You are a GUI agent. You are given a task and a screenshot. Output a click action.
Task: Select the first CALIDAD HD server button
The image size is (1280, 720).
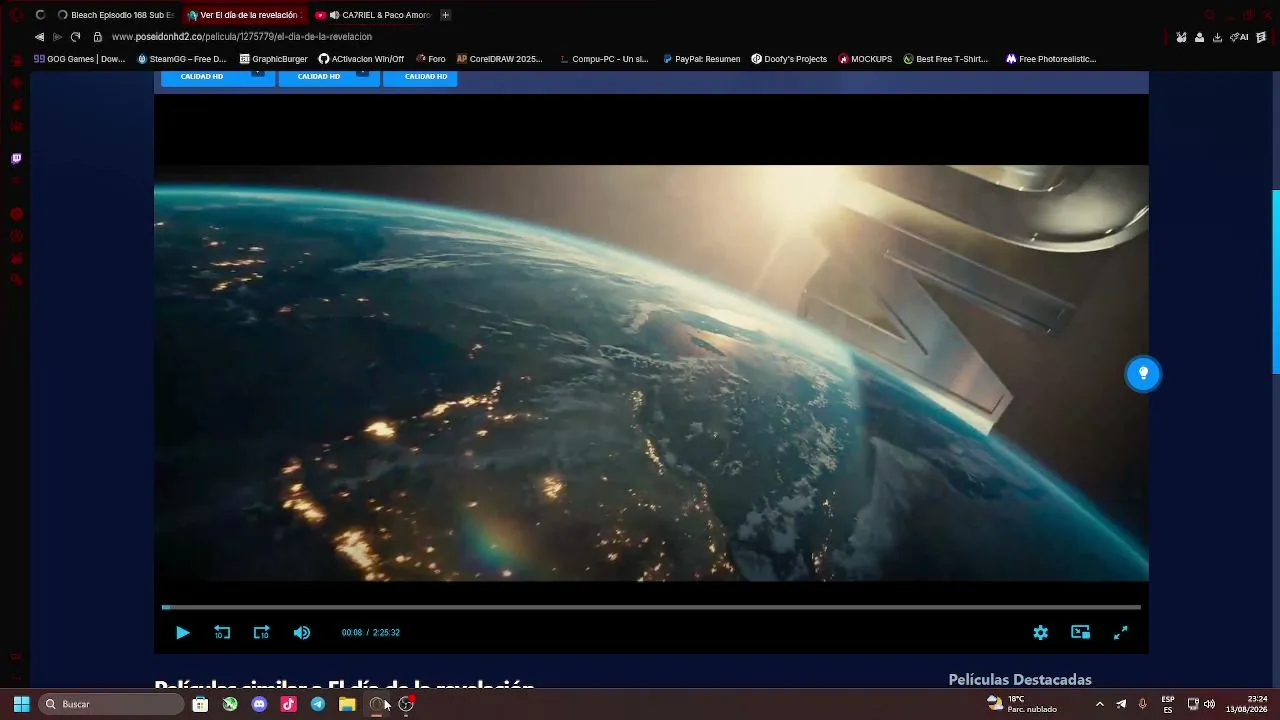(x=217, y=77)
